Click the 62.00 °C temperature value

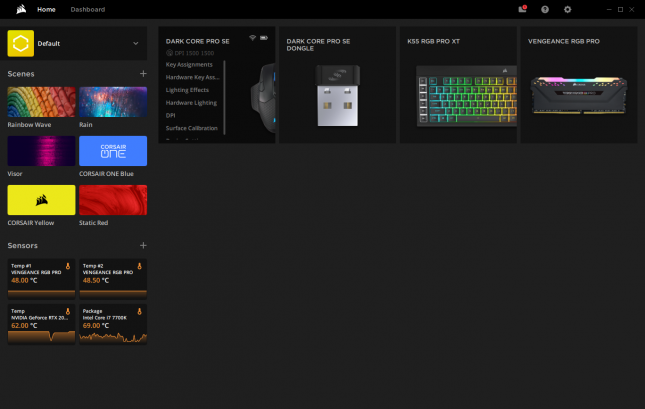pos(24,325)
